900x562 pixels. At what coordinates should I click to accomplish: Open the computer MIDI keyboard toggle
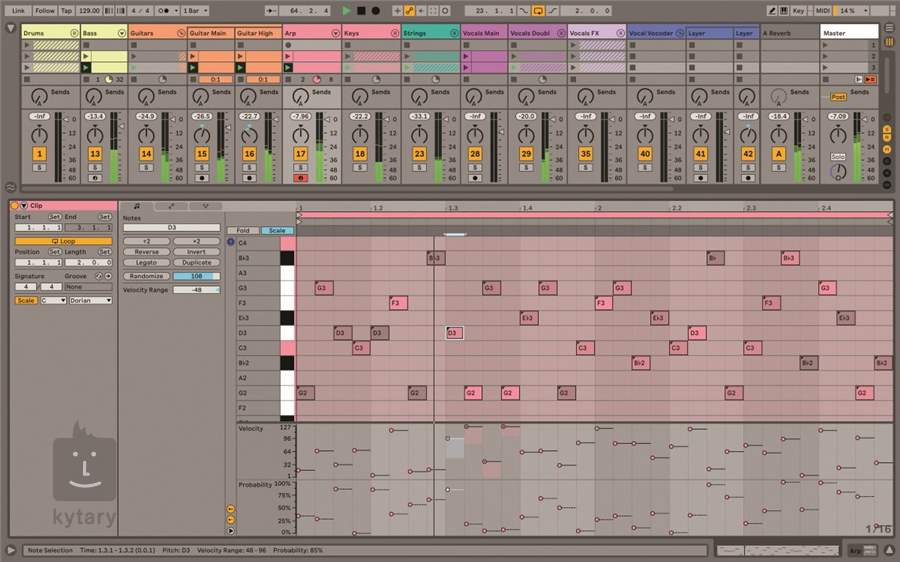pyautogui.click(x=783, y=10)
